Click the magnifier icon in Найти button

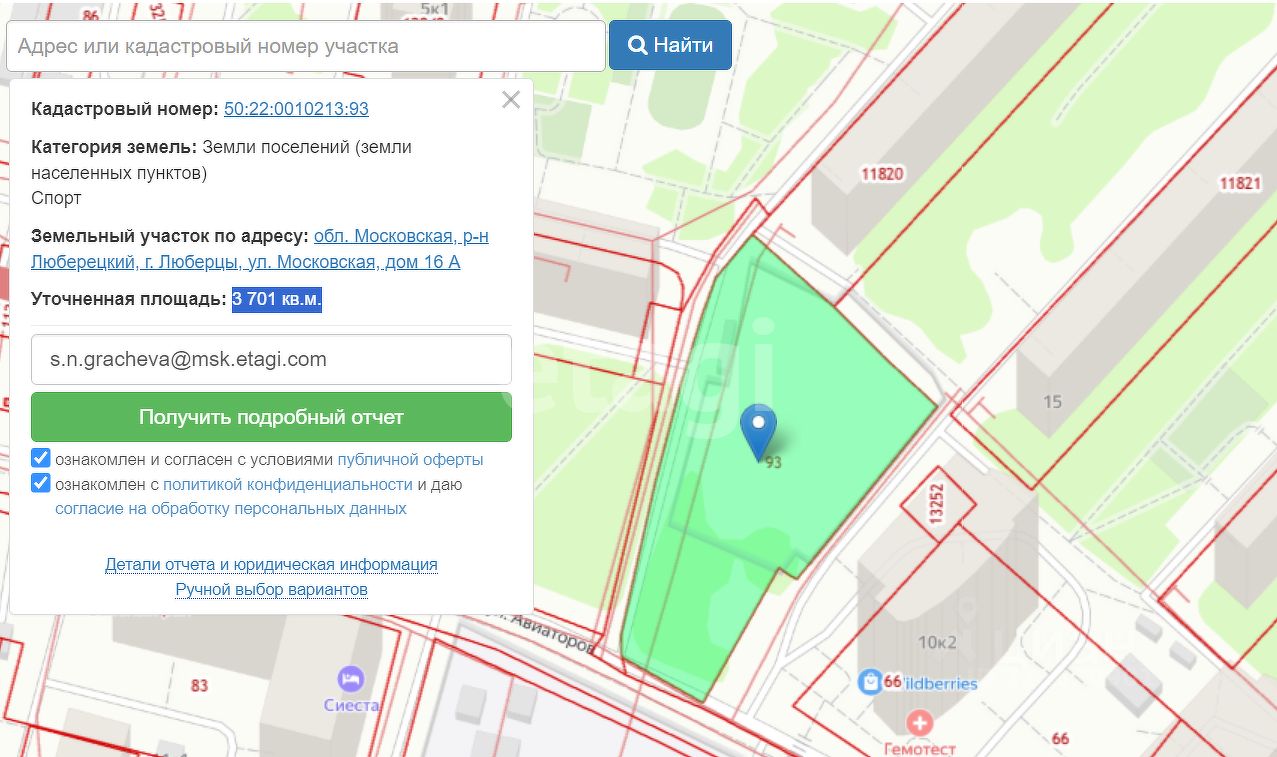click(637, 45)
